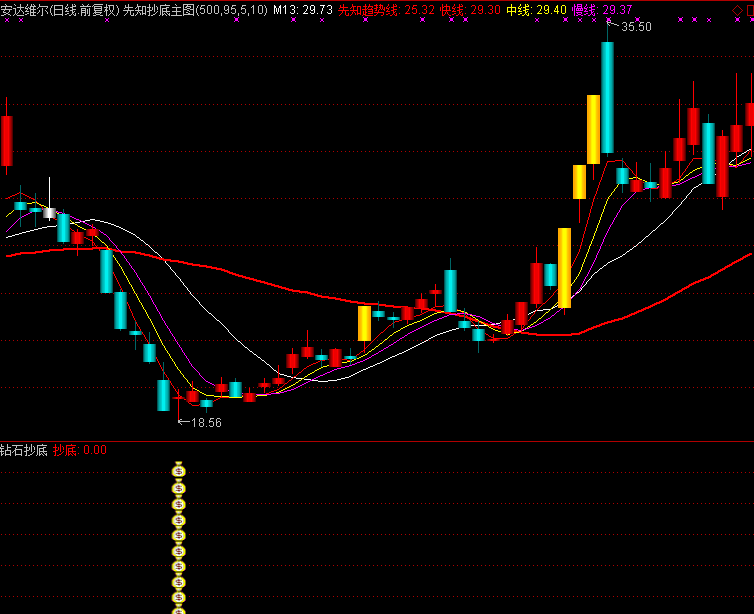Select the M13 value label

302,10
